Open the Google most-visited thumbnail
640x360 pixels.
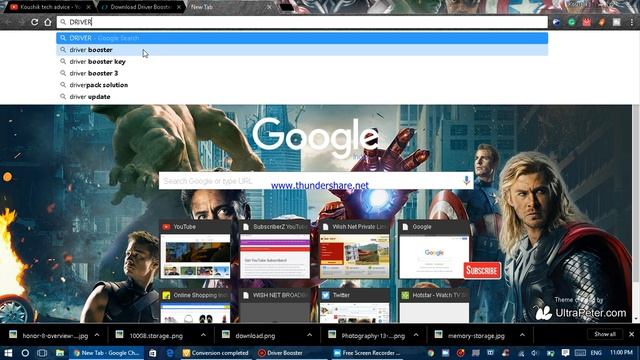pyautogui.click(x=434, y=249)
